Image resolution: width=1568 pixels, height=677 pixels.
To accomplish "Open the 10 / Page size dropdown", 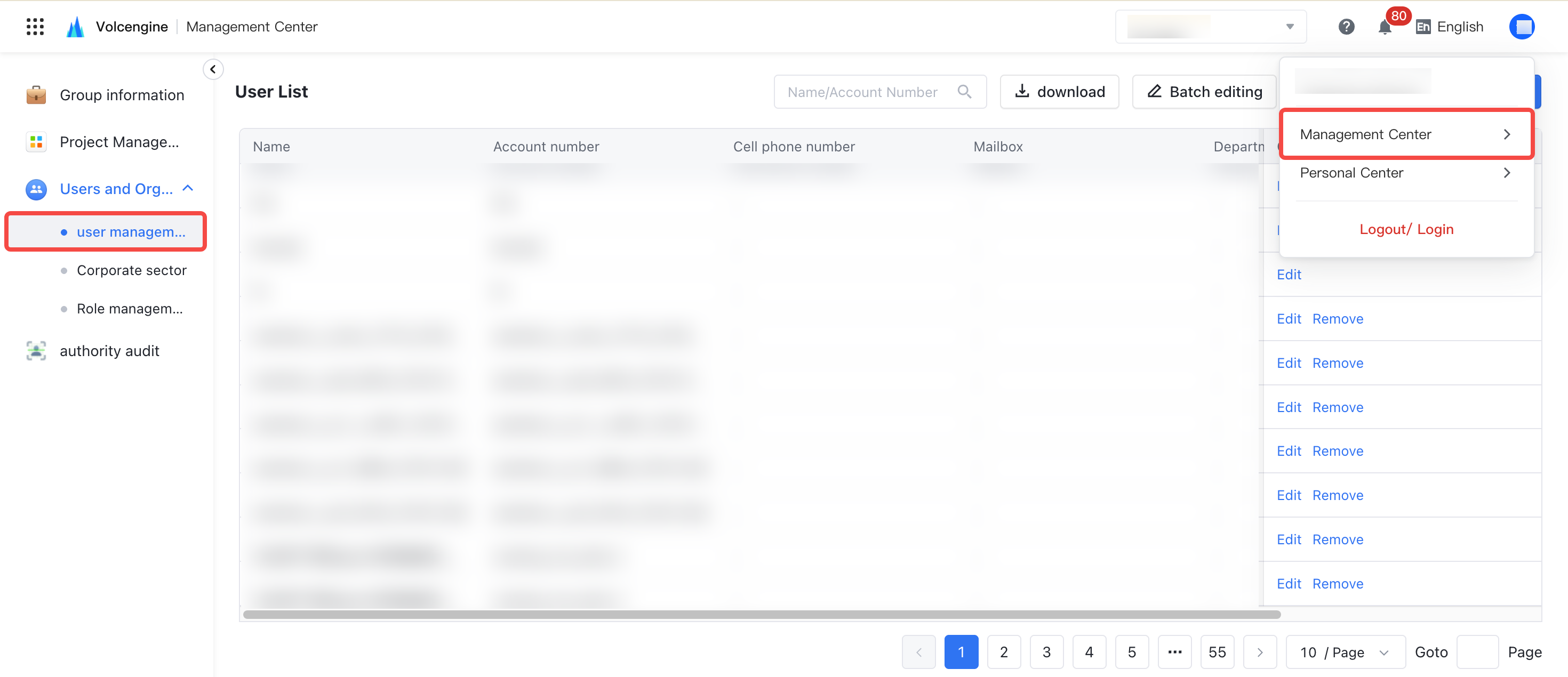I will tap(1345, 652).
